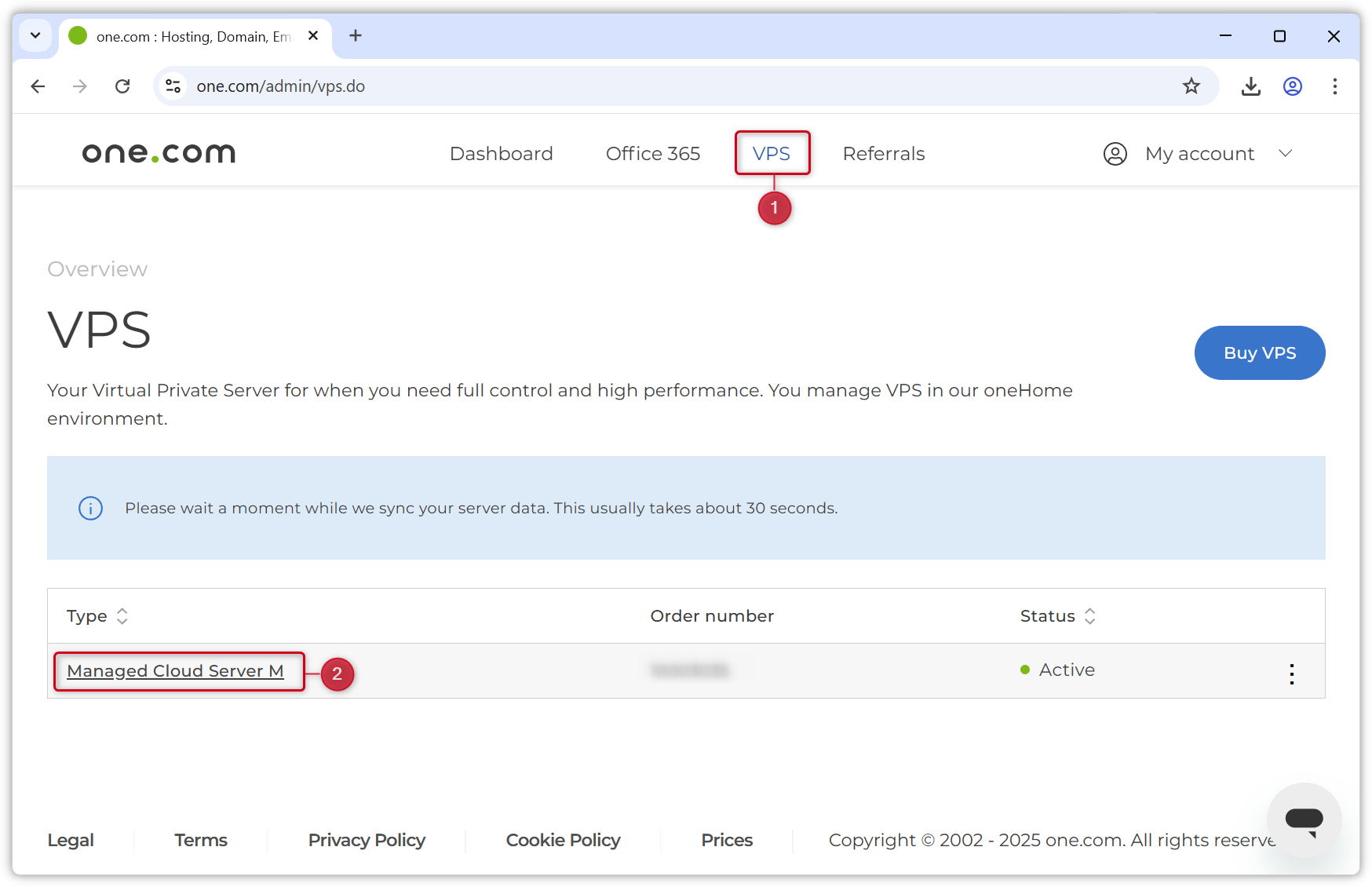Open the Office 365 menu item

[x=652, y=154]
